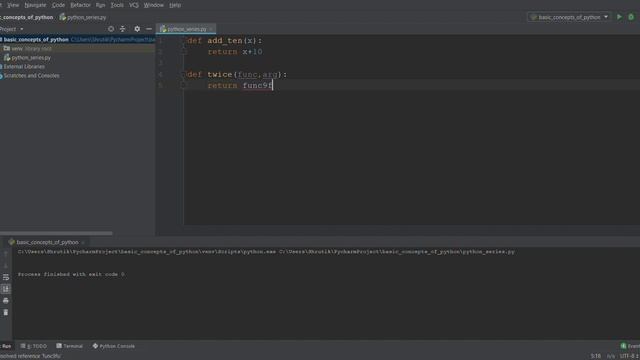Open the Navigate menu
Image resolution: width=640 pixels, height=360 pixels.
coord(35,5)
